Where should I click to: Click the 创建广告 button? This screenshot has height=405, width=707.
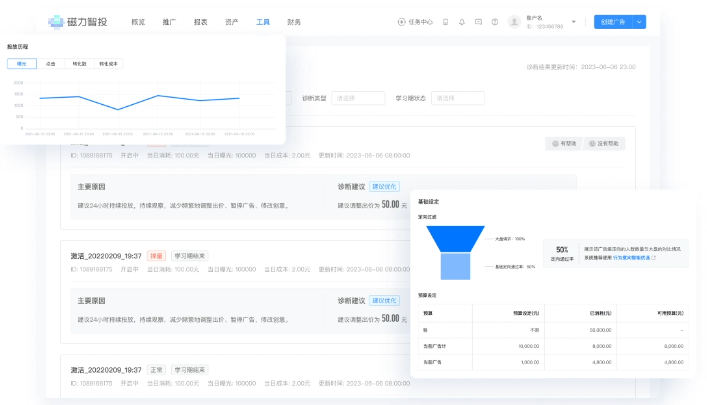click(x=613, y=22)
